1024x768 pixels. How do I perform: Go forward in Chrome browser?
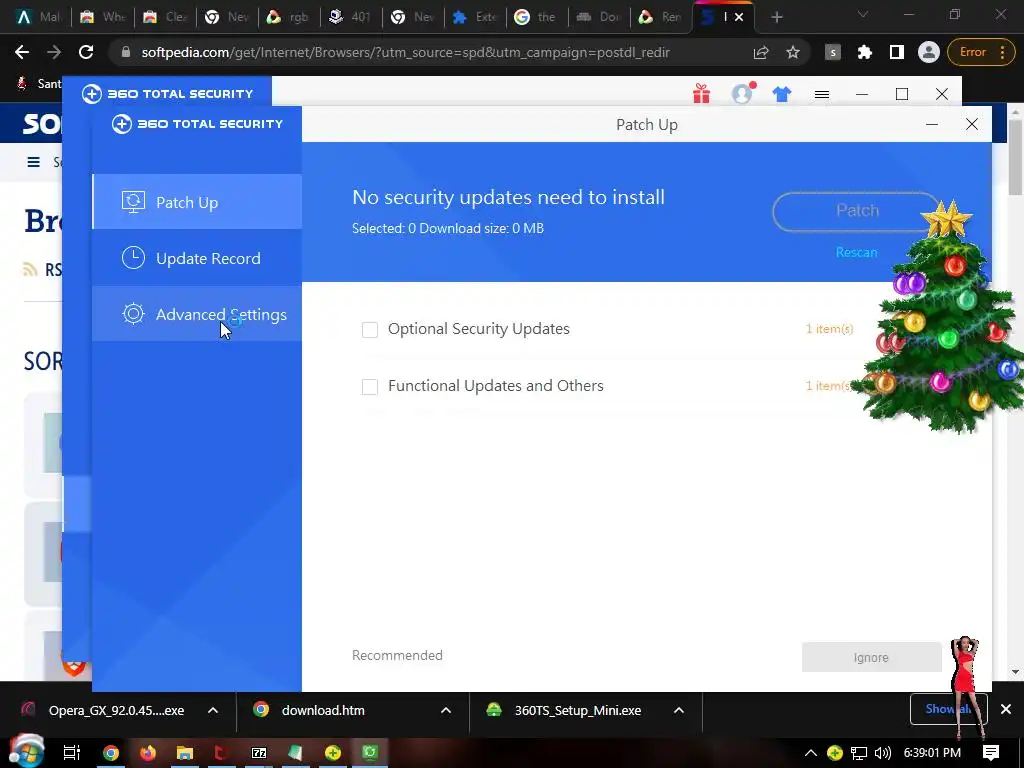(x=54, y=52)
